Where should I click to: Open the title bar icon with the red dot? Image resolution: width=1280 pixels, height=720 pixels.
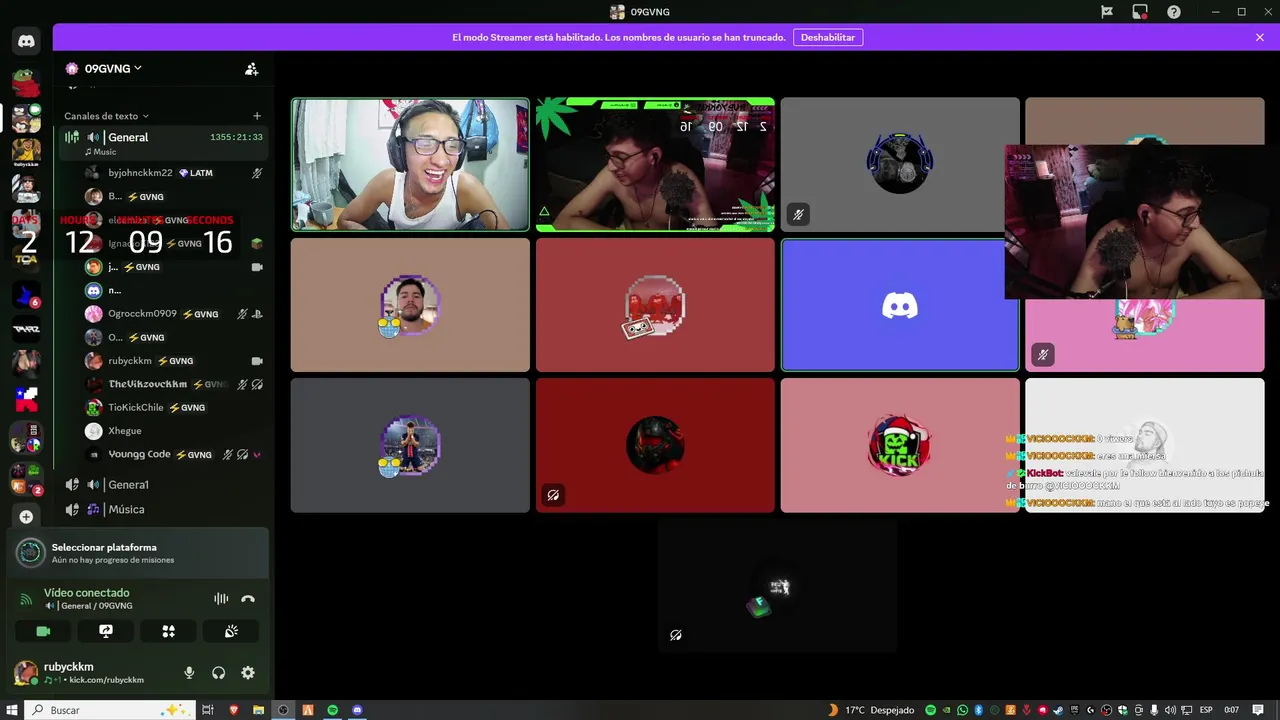[1140, 12]
